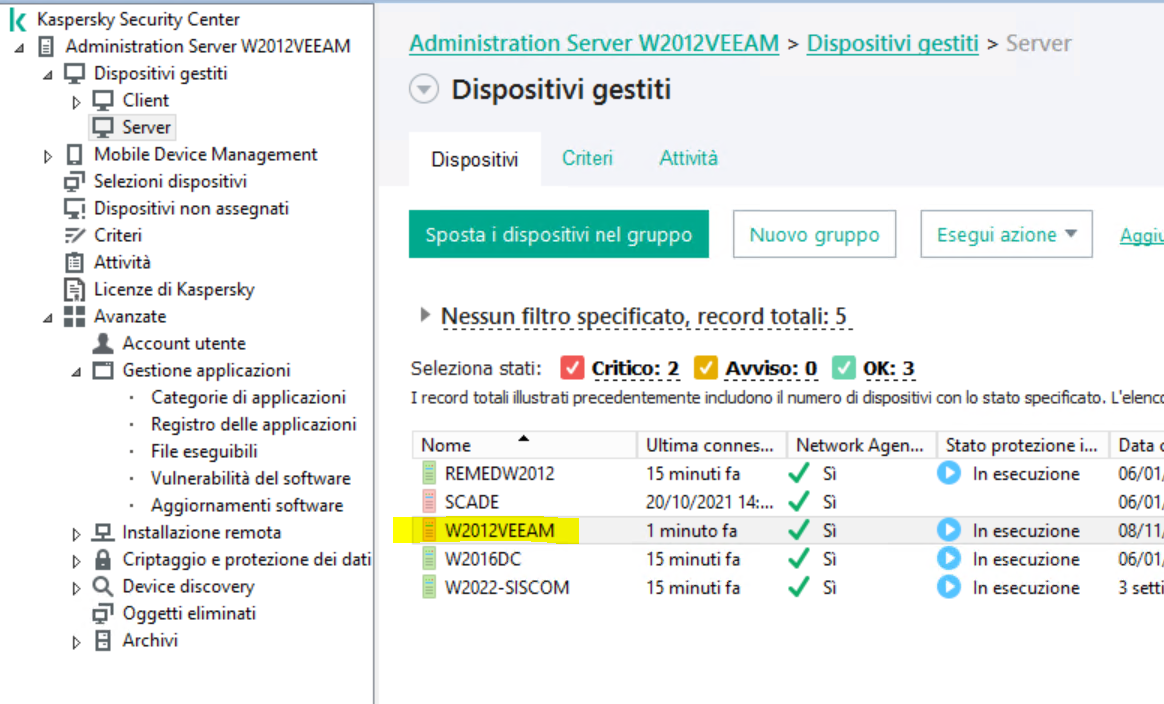The width and height of the screenshot is (1164, 704).
Task: Open the Administration Server W2012VEEAM breadcrumb link
Action: pyautogui.click(x=594, y=44)
